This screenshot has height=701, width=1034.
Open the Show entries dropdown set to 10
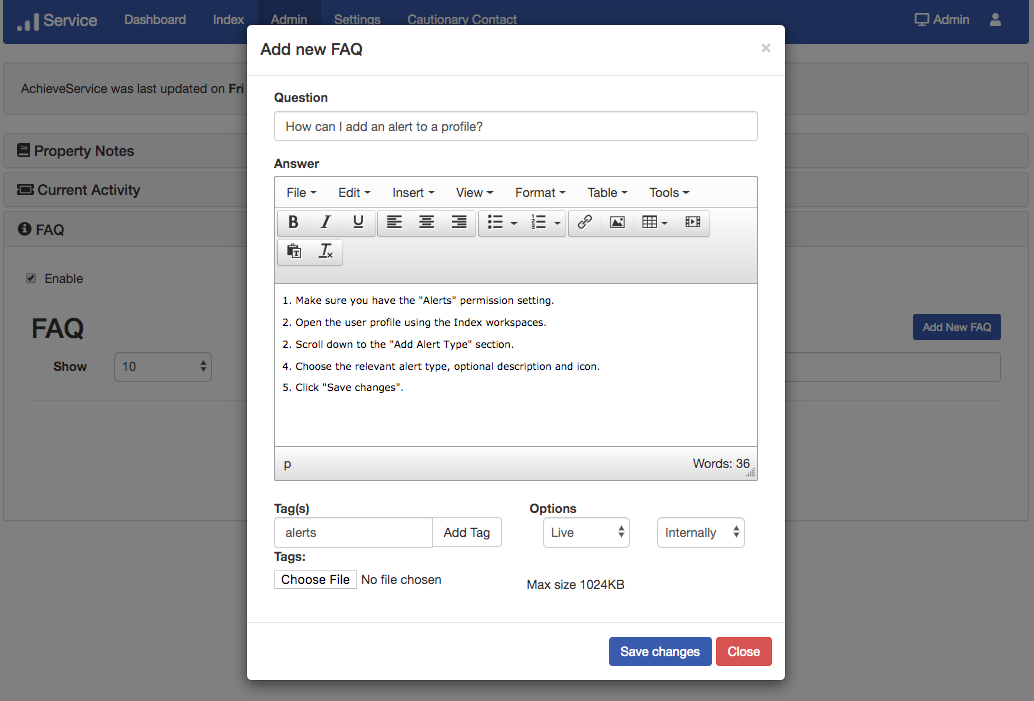[163, 367]
